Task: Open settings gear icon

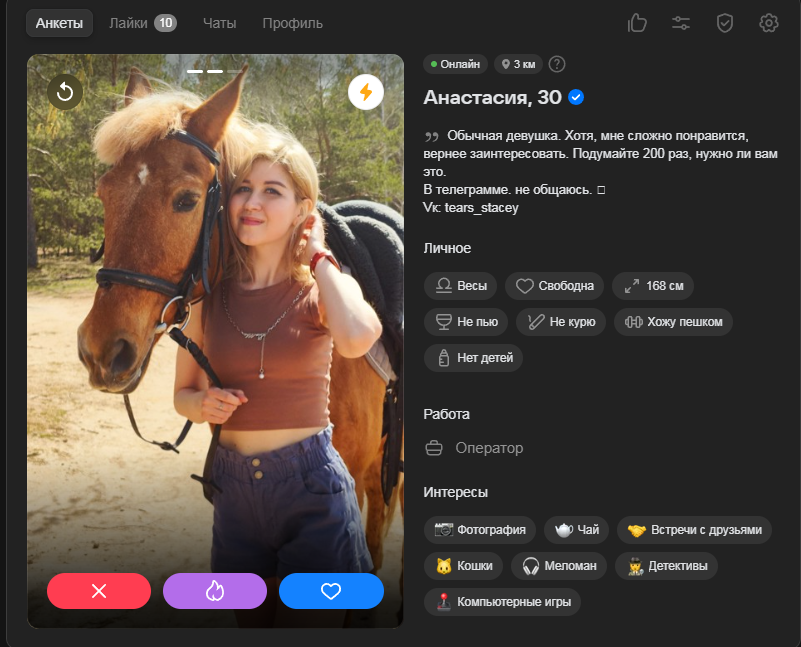Action: coord(769,23)
